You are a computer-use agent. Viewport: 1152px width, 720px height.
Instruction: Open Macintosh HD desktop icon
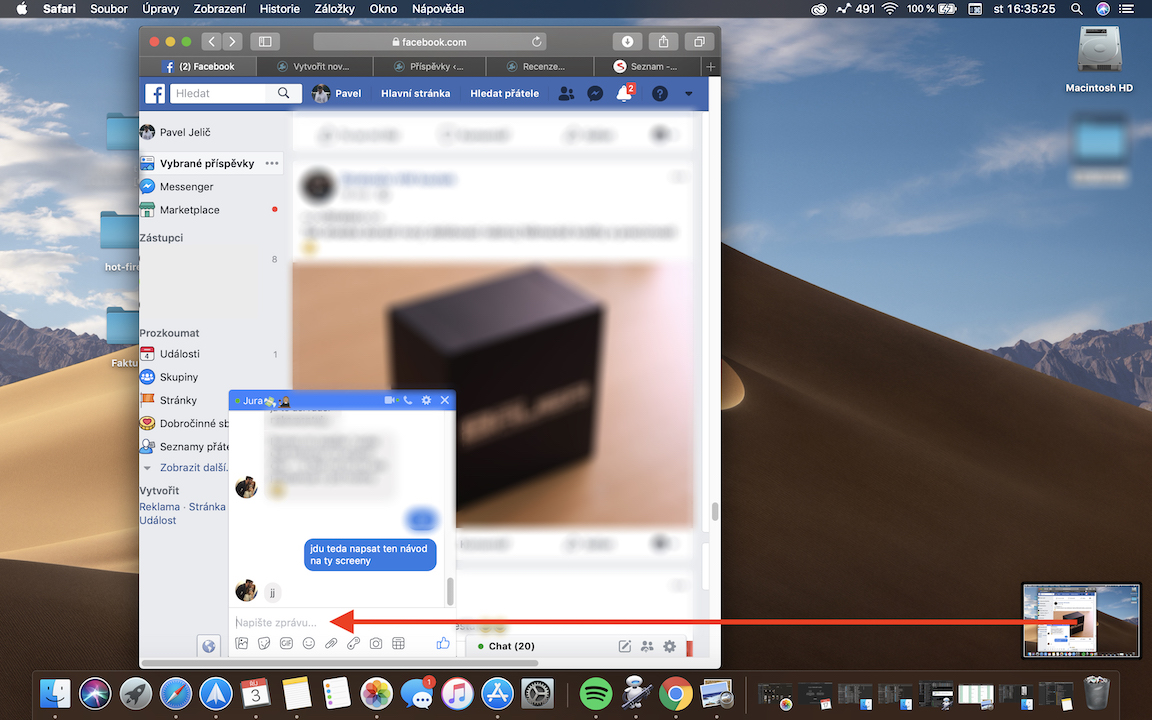tap(1099, 59)
